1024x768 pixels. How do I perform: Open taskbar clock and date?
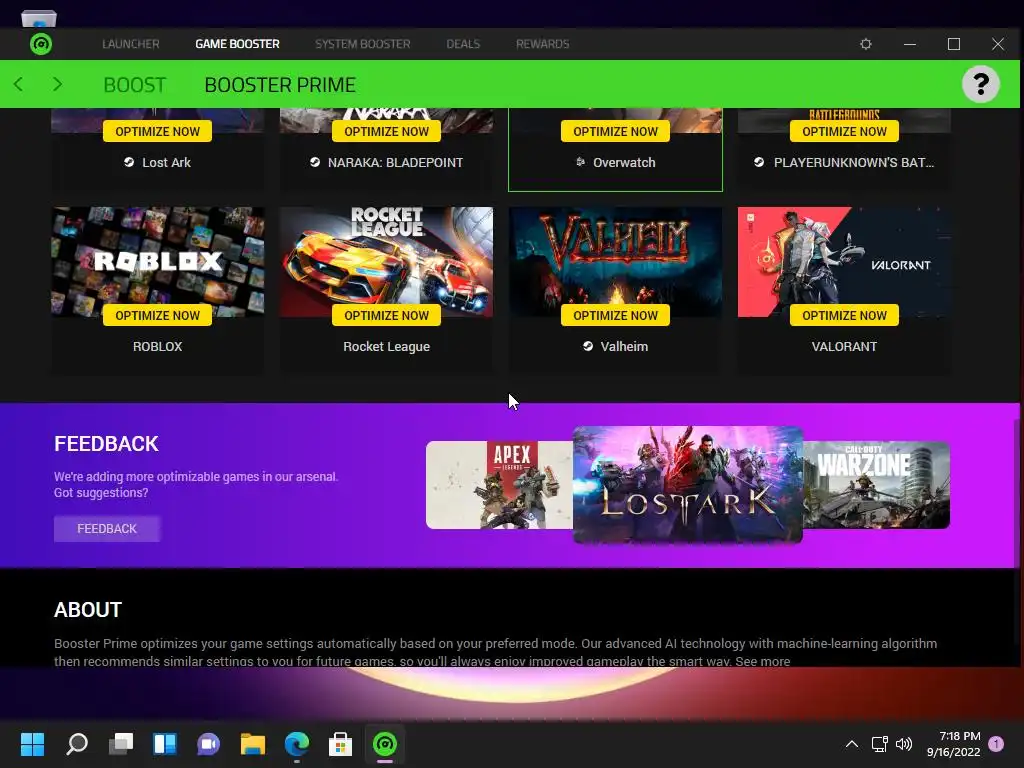pyautogui.click(x=953, y=744)
